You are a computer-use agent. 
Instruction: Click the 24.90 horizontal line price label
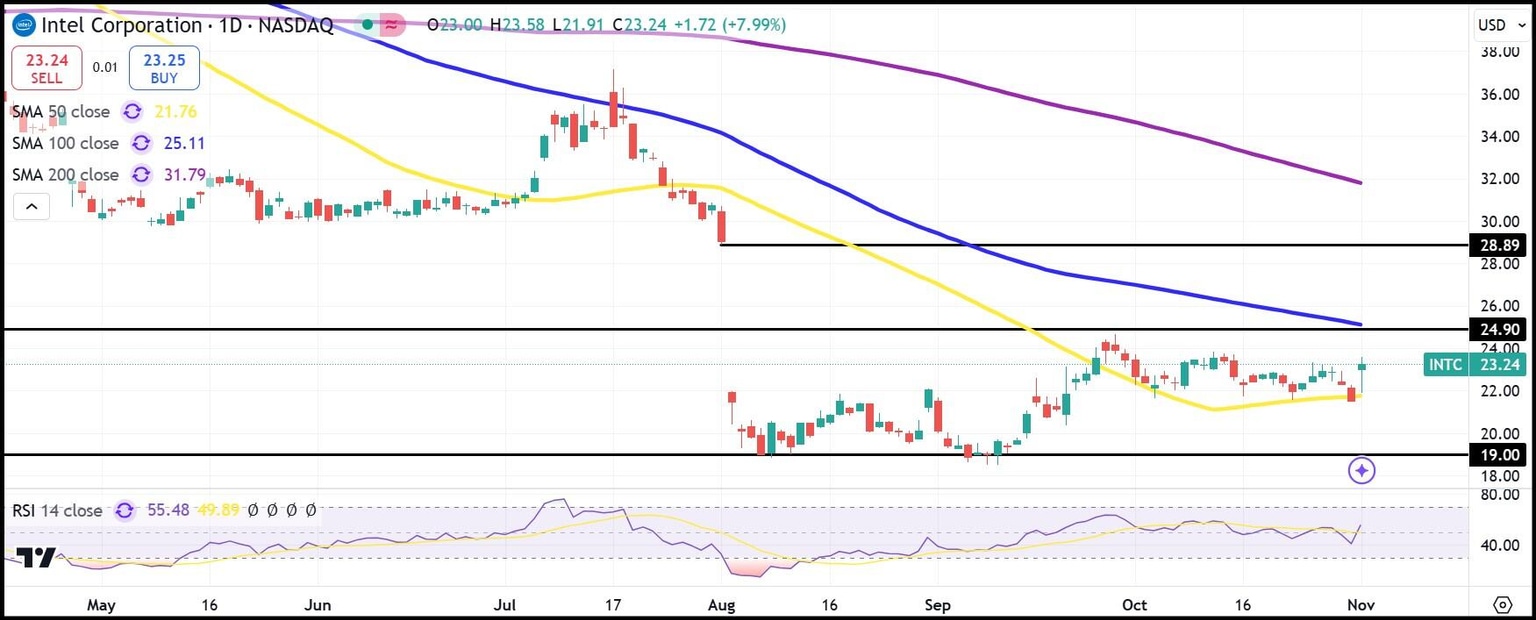tap(1496, 329)
